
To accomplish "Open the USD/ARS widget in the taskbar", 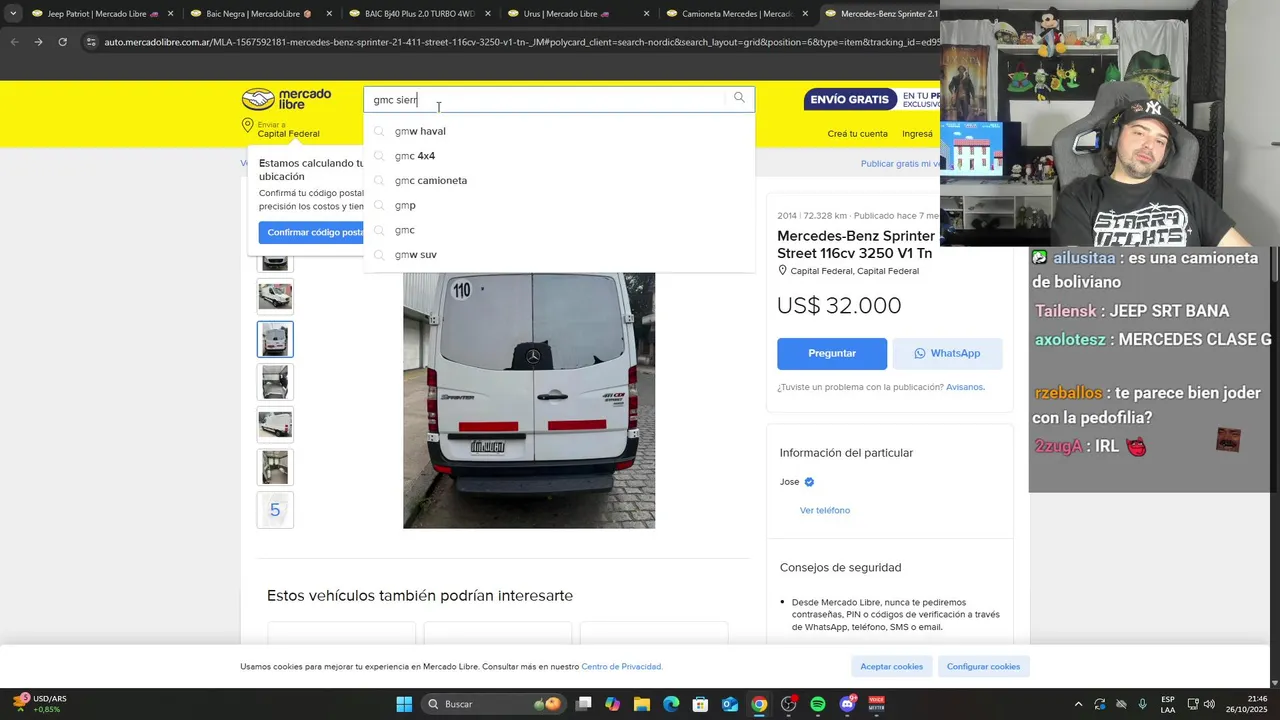I will 40,704.
